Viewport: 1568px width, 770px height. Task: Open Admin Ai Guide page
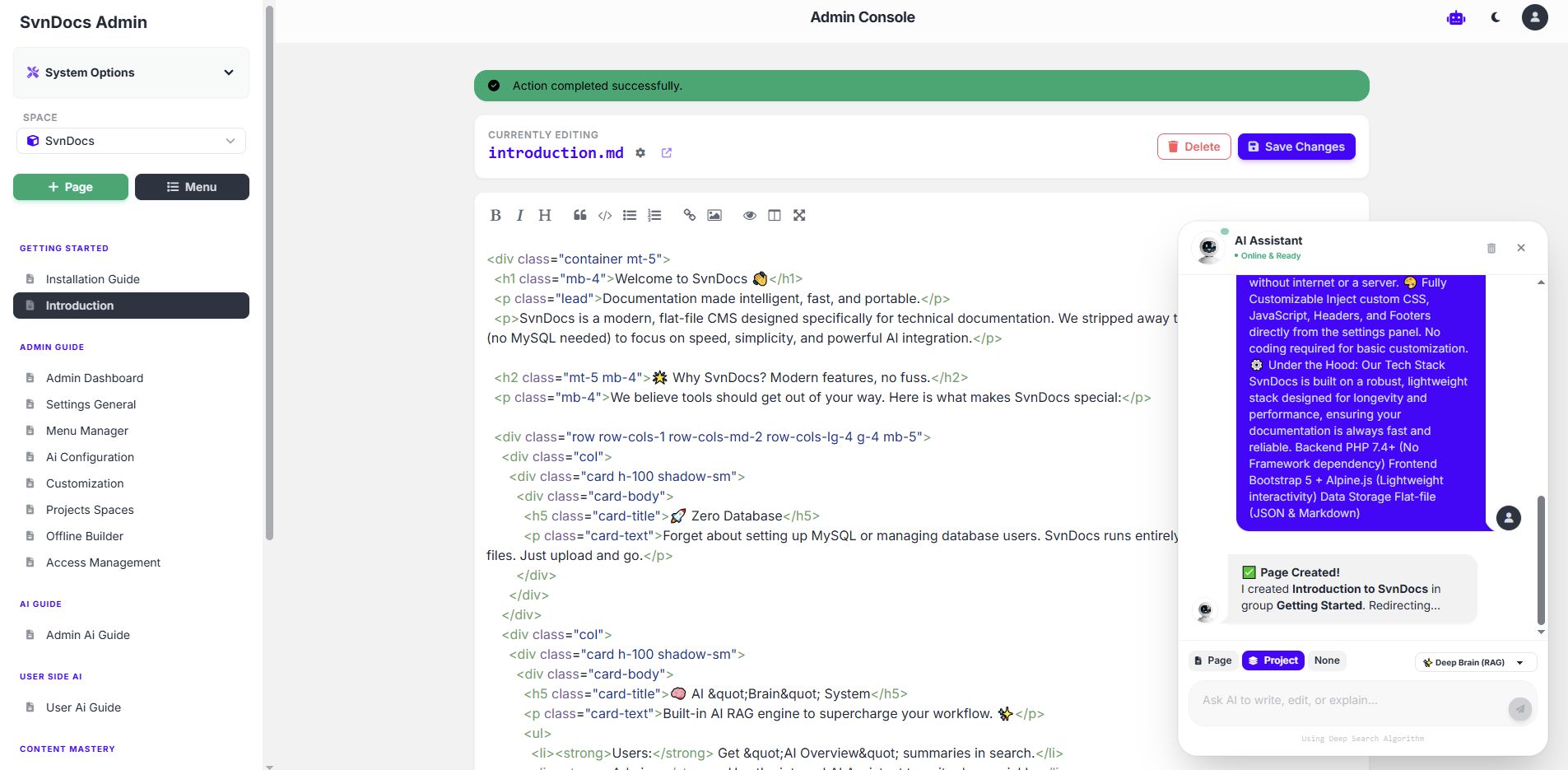[x=131, y=635]
